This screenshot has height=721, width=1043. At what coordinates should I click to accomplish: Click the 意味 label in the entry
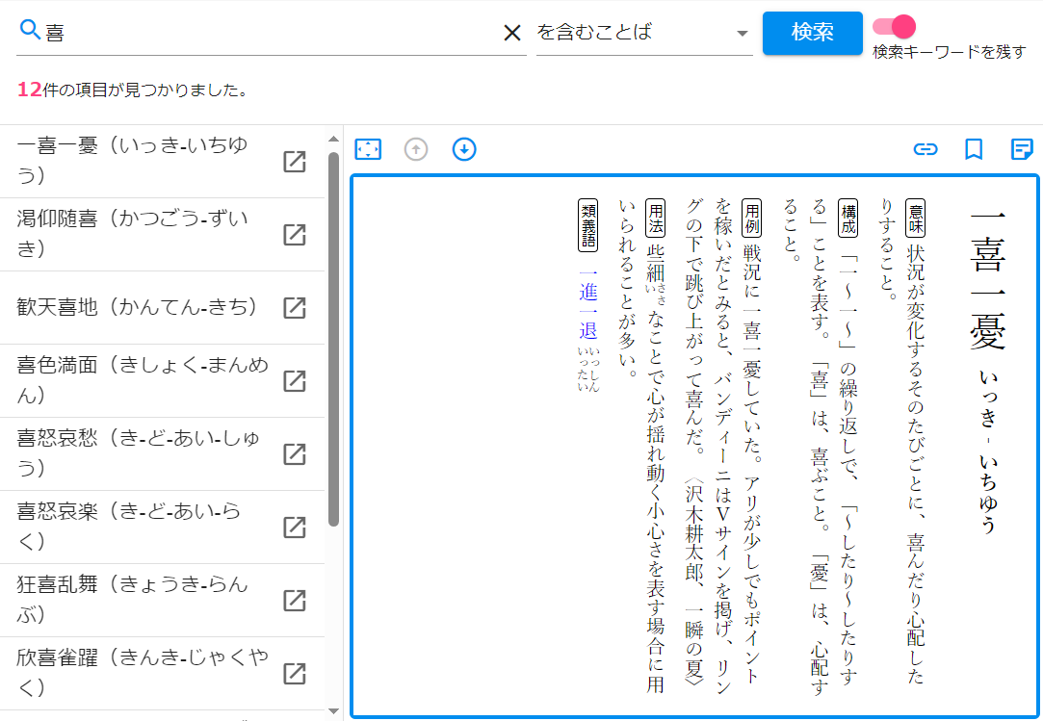coord(915,218)
